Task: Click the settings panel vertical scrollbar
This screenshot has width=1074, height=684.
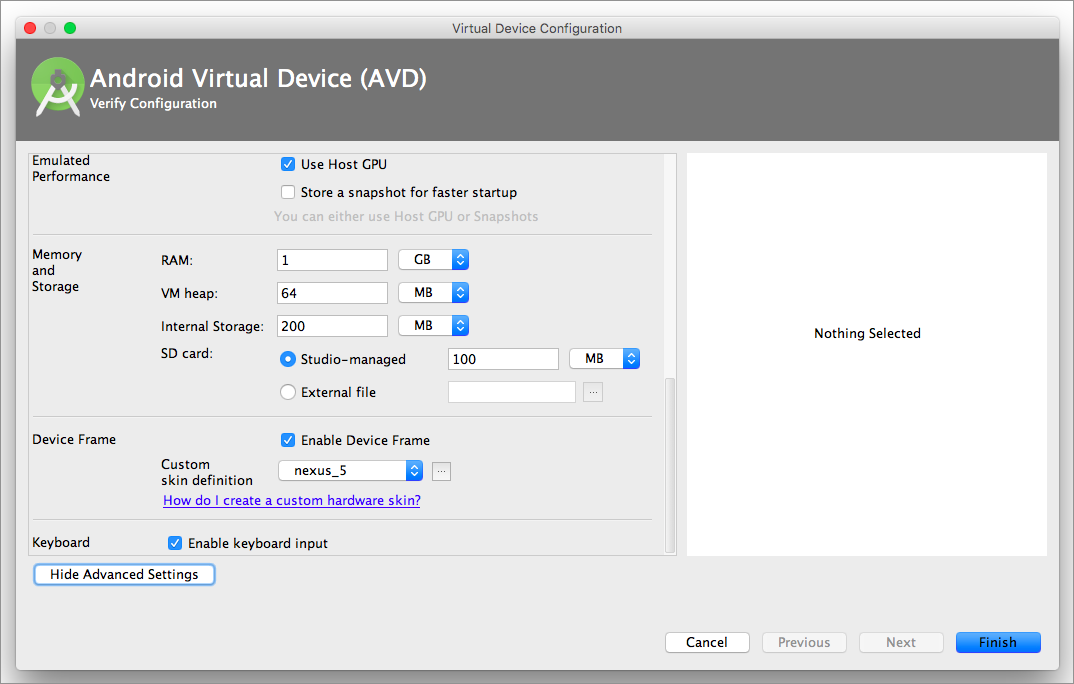Action: (x=671, y=465)
